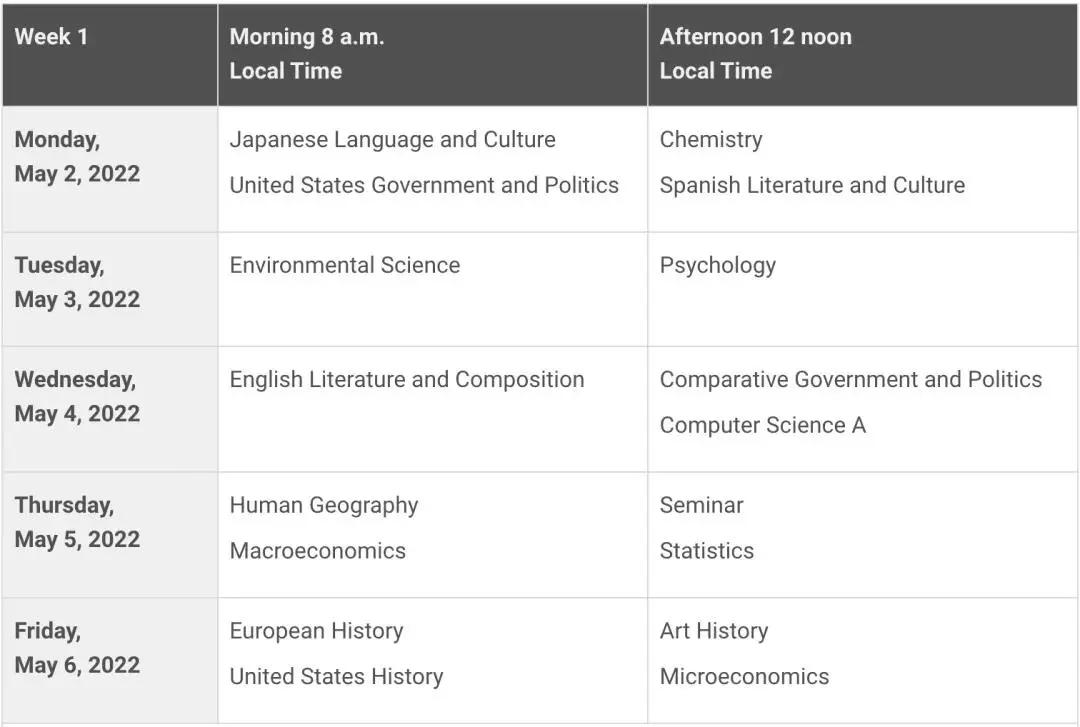The width and height of the screenshot is (1080, 727).
Task: Click the Computer Science A entry
Action: point(762,425)
